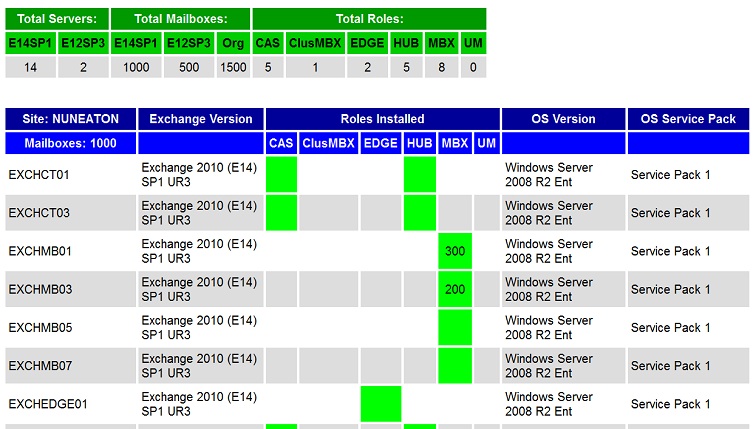Click CAS subheader under Roles Installed

tap(281, 143)
